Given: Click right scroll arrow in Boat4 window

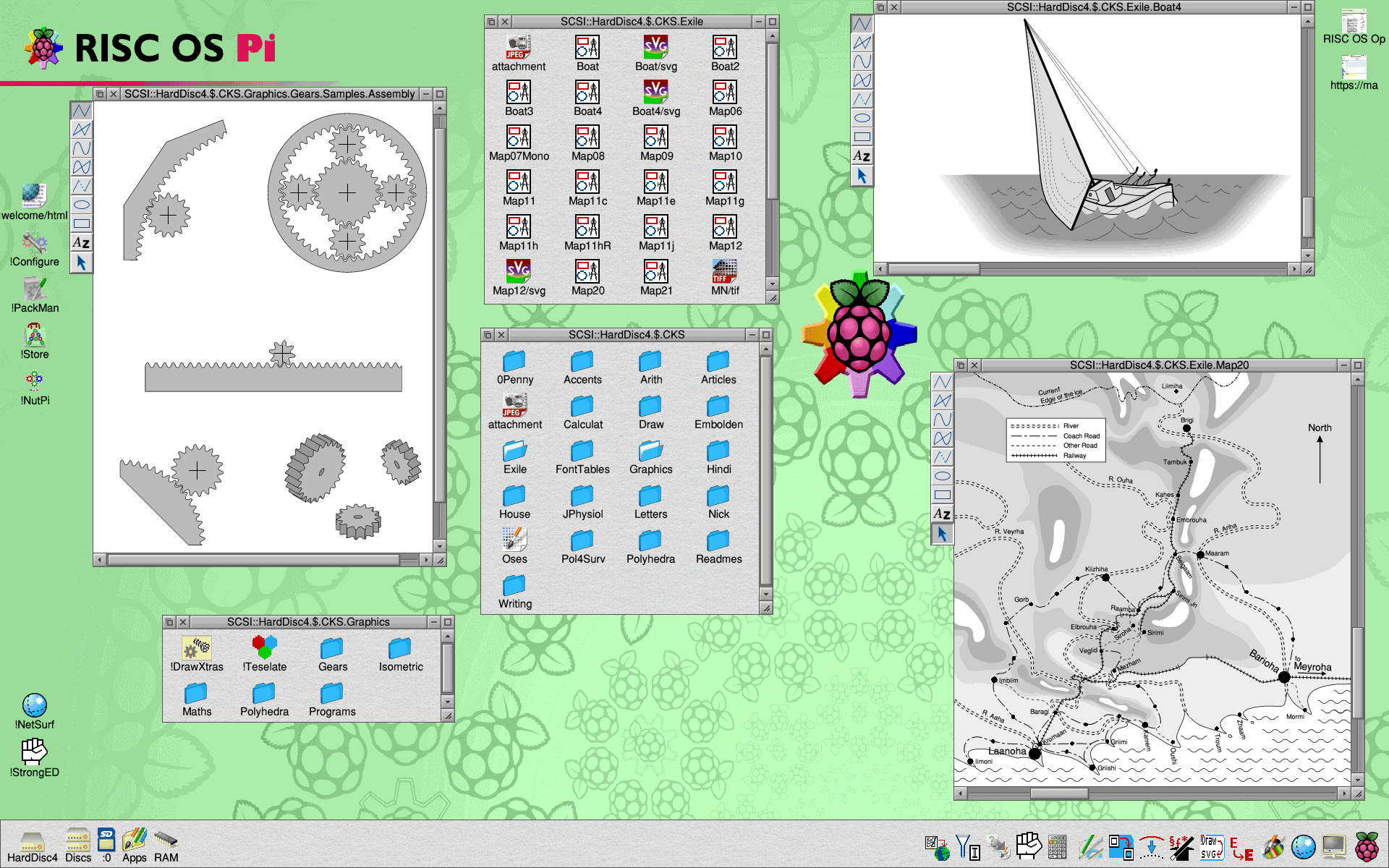Looking at the screenshot, I should coord(1294,269).
